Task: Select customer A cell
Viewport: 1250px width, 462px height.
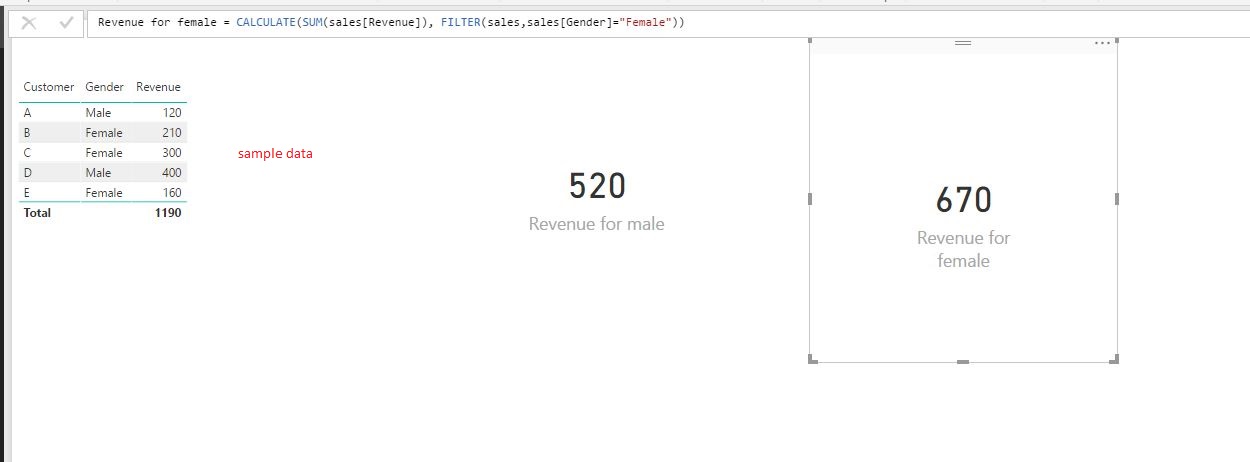Action: (27, 113)
